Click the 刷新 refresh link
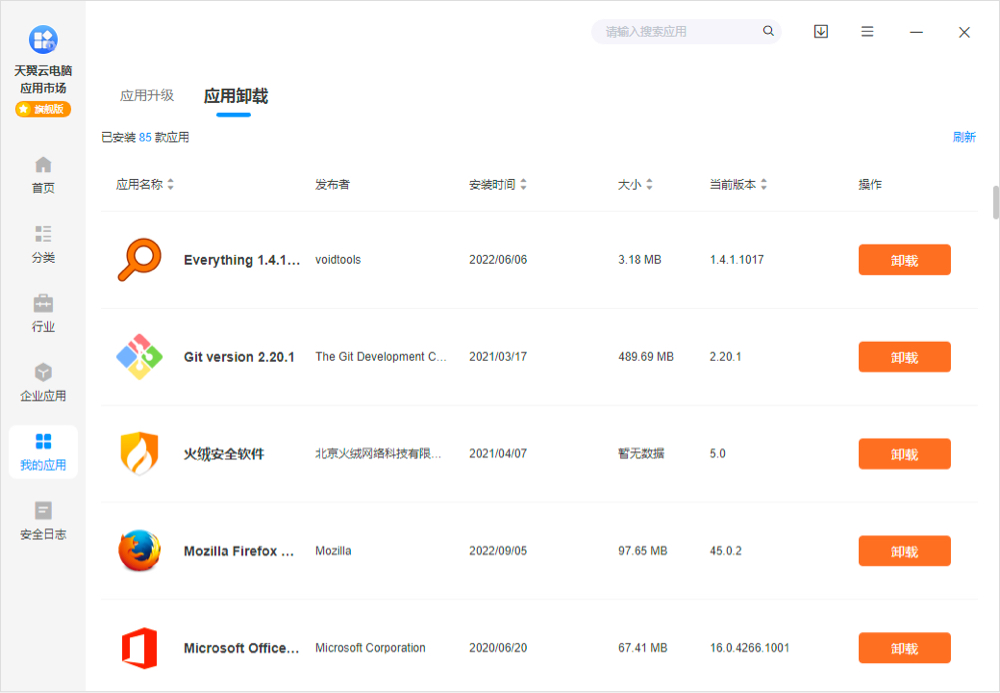This screenshot has height=693, width=1000. coord(963,136)
